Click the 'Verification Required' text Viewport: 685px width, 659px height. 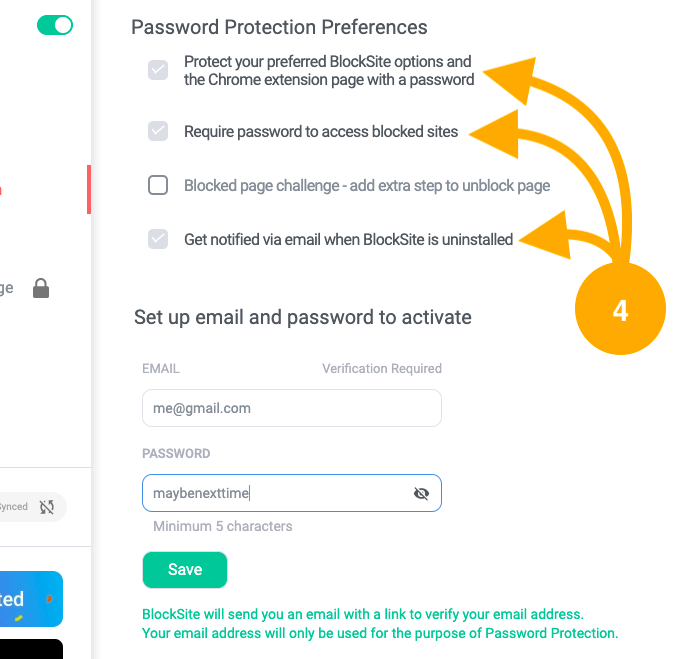[381, 369]
